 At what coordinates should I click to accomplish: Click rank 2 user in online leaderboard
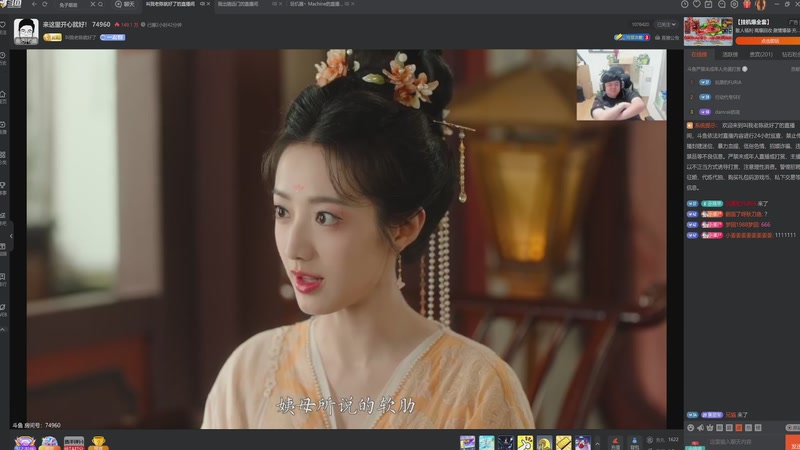point(728,97)
